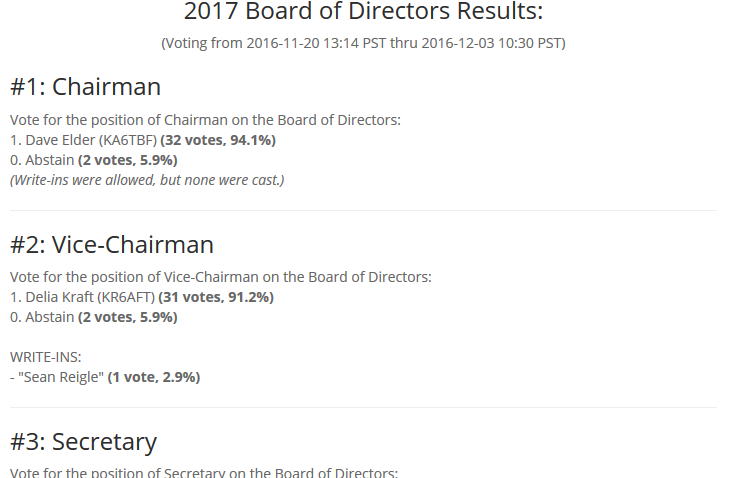This screenshot has width=732, height=478.
Task: Click the Dave Elder (KA6TBF) entry
Action: [84, 141]
